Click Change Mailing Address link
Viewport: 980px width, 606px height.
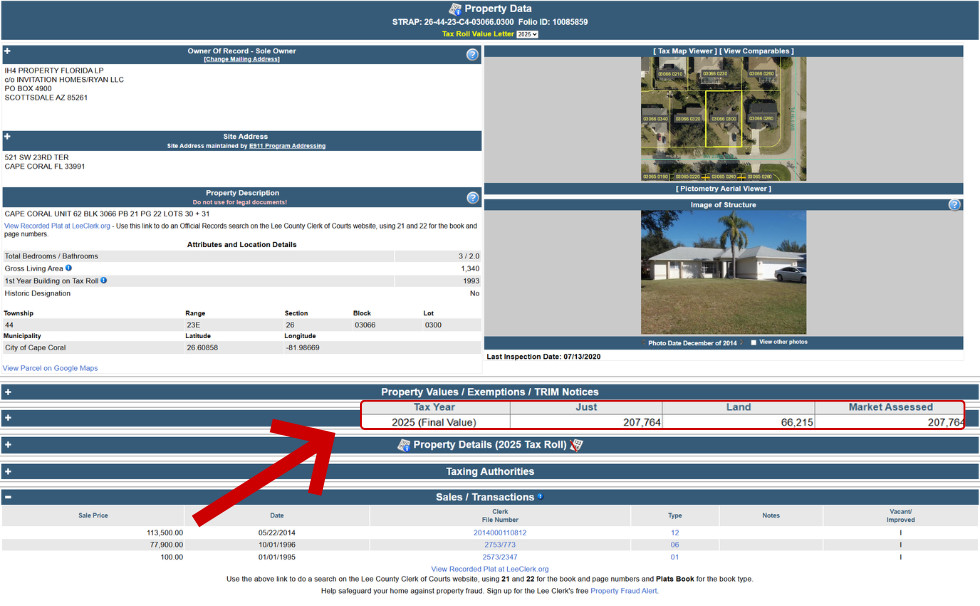click(x=242, y=59)
